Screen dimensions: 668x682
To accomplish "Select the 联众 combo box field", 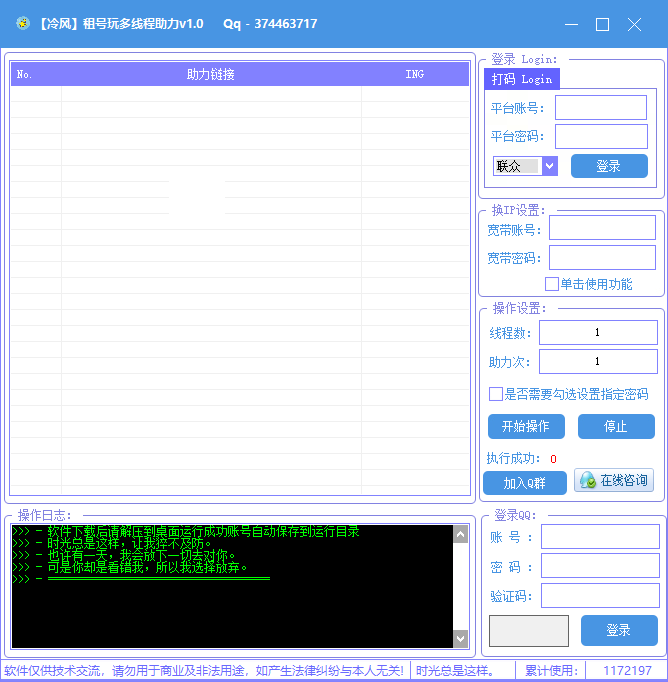I will [525, 166].
